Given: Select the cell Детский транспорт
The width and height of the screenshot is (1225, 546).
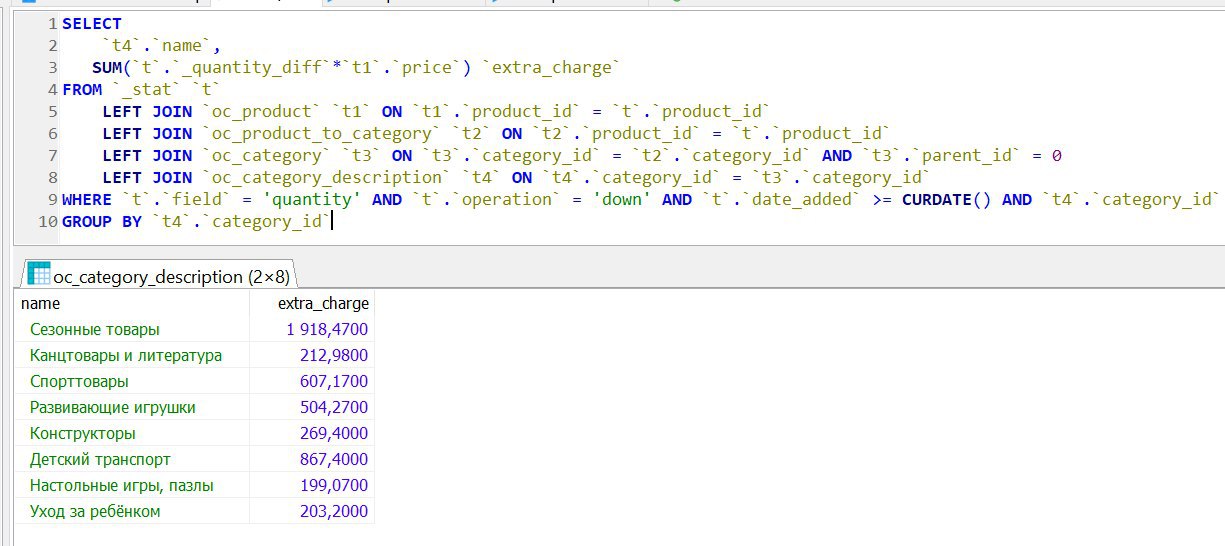Looking at the screenshot, I should point(132,459).
